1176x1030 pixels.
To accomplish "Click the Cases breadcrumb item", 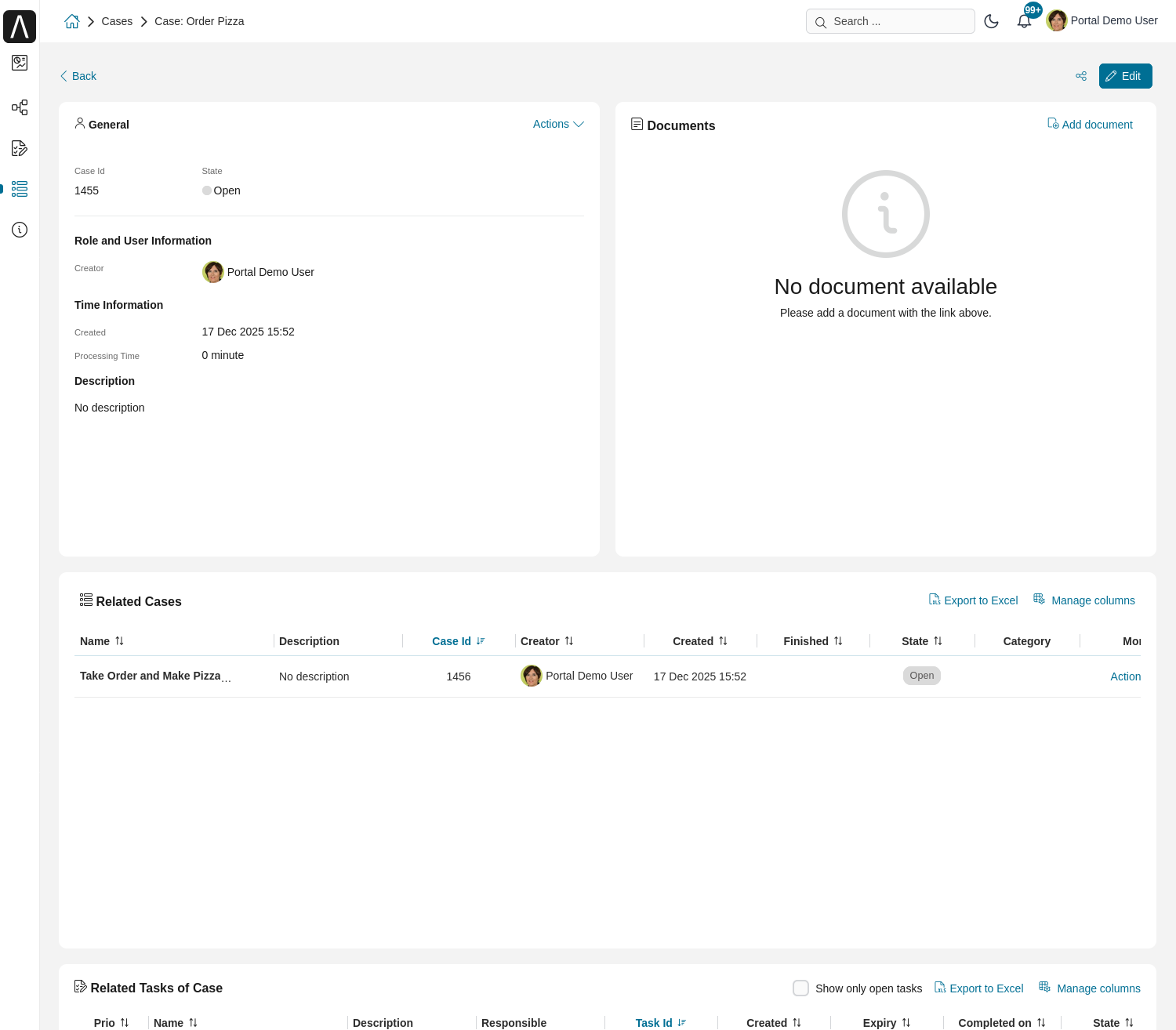I will [117, 21].
